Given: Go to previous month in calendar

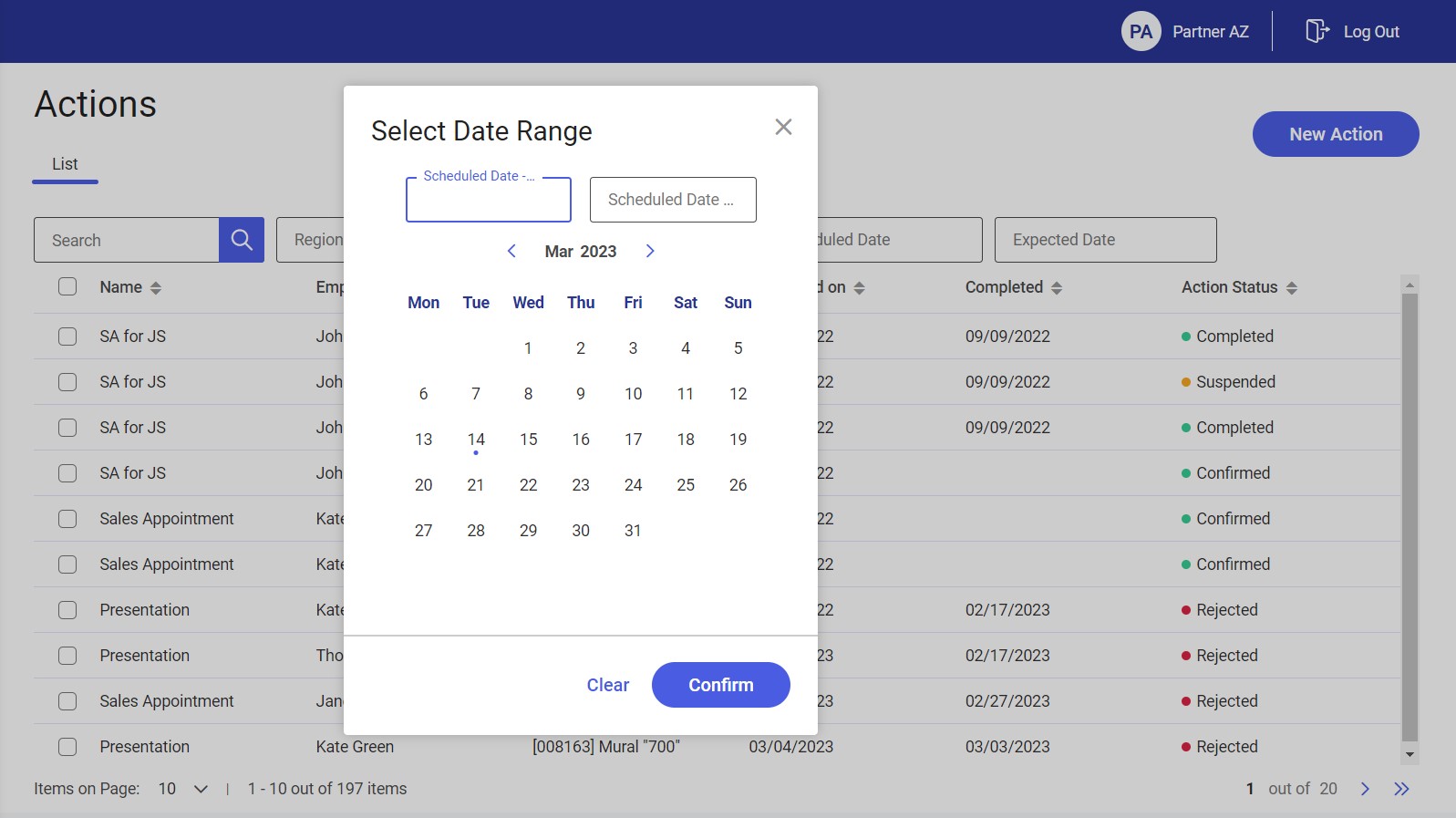Looking at the screenshot, I should 511,251.
